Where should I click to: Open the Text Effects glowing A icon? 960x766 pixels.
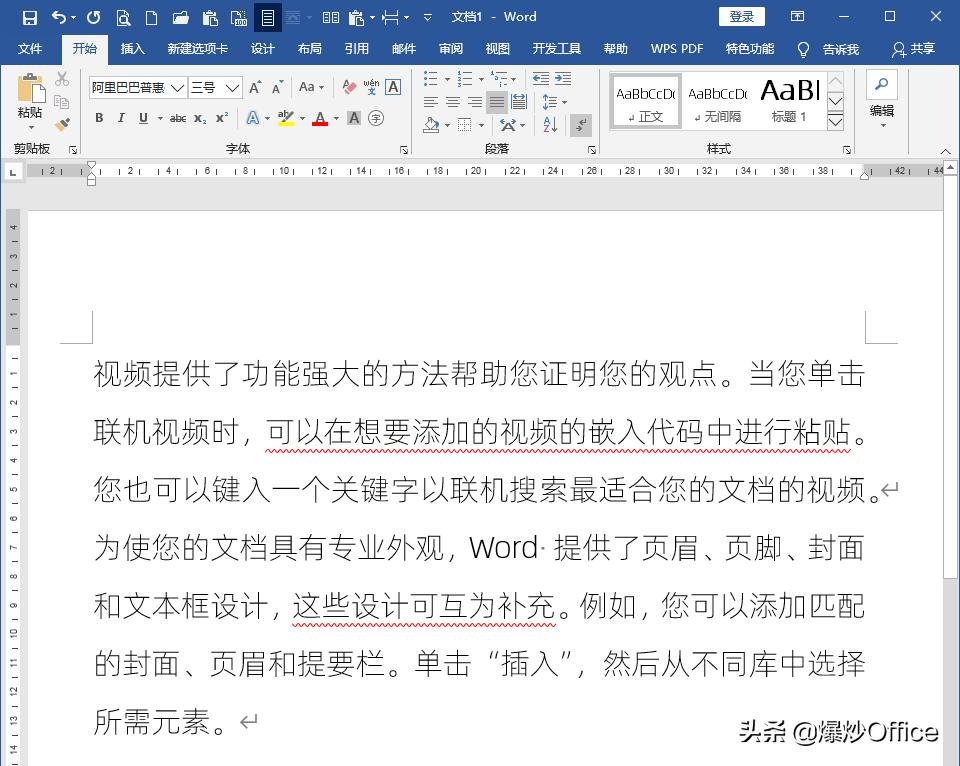253,118
